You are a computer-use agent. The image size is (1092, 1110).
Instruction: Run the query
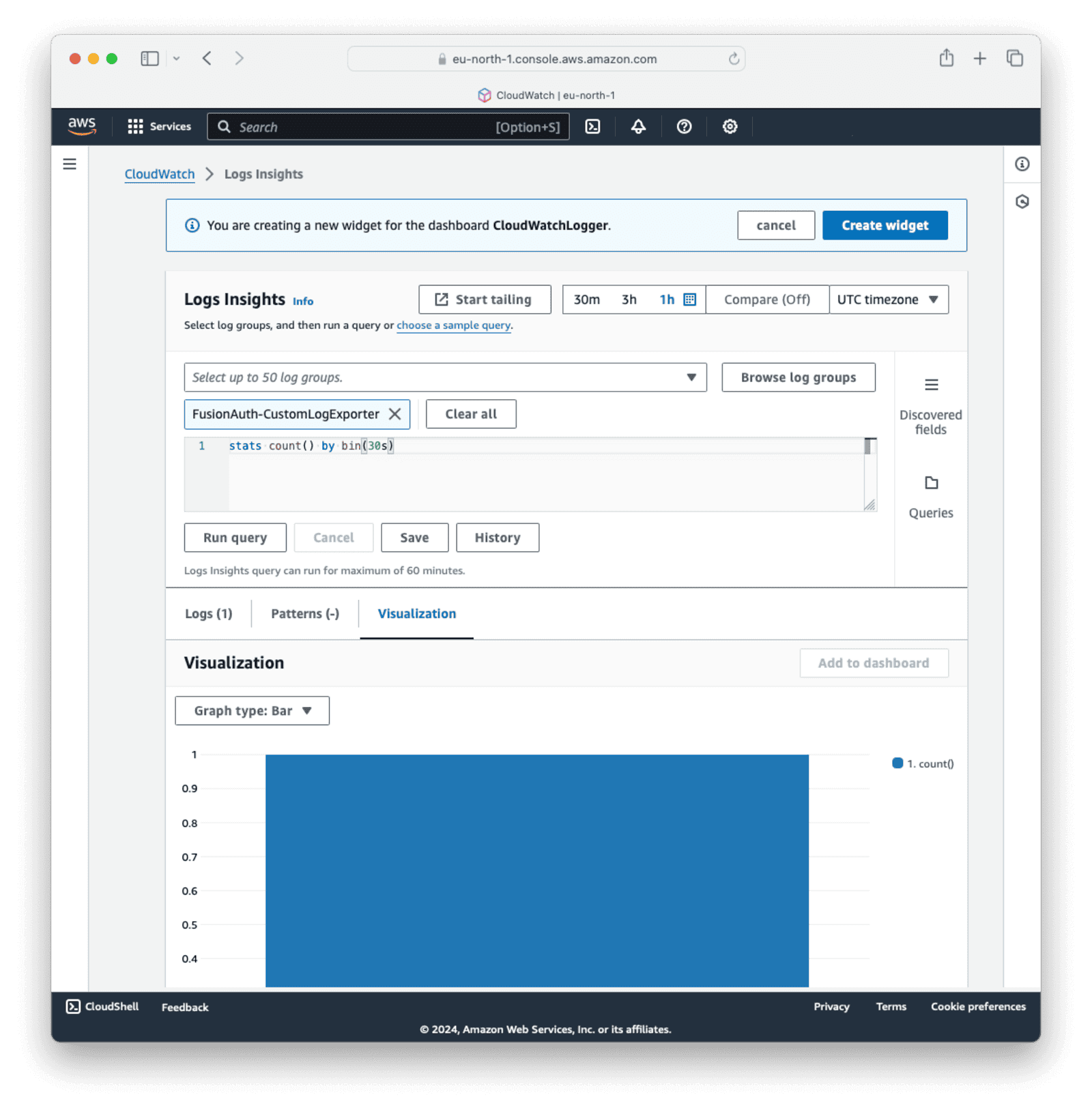pos(235,538)
